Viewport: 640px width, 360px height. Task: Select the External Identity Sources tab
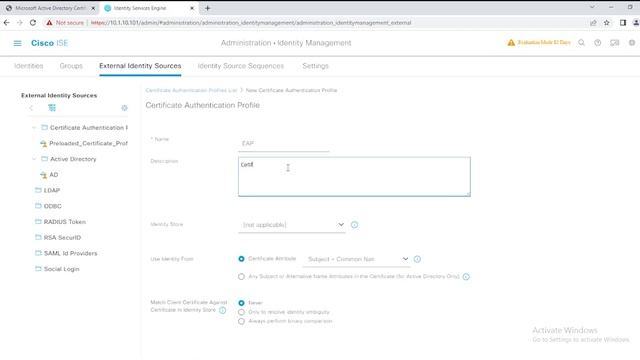coord(140,66)
